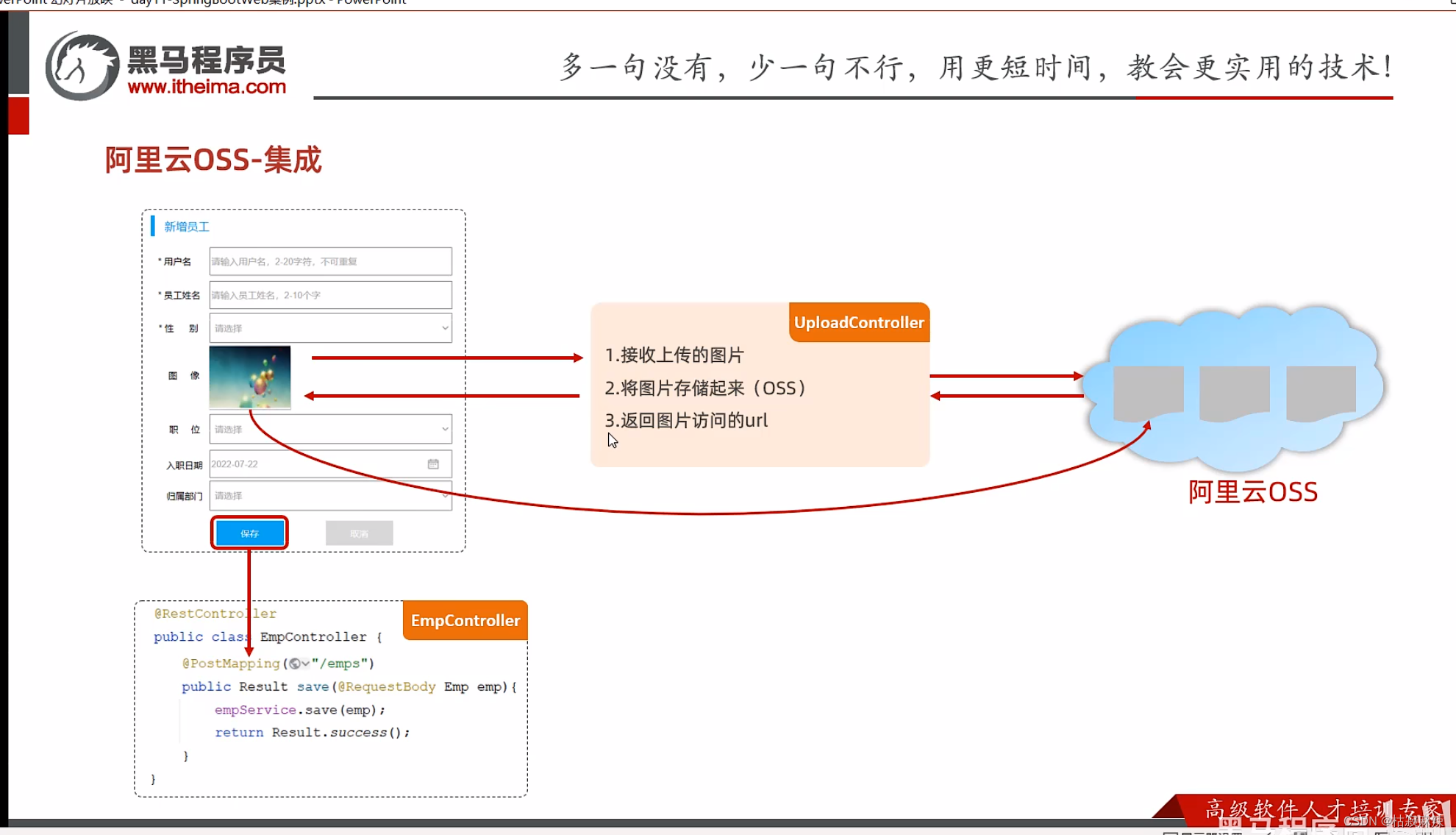Click the pen annotation icon in slideshow toolbar
The height and width of the screenshot is (835, 1456).
pos(1269,831)
